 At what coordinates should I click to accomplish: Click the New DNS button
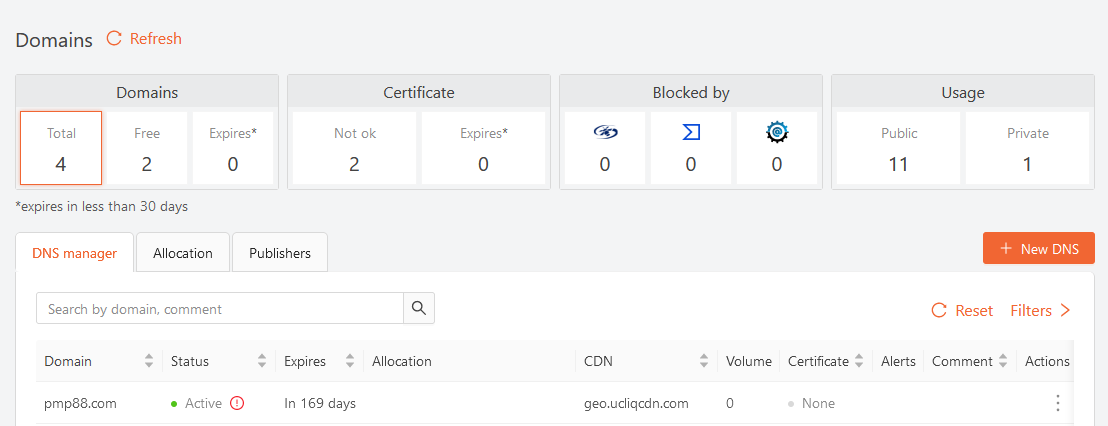coord(1039,248)
